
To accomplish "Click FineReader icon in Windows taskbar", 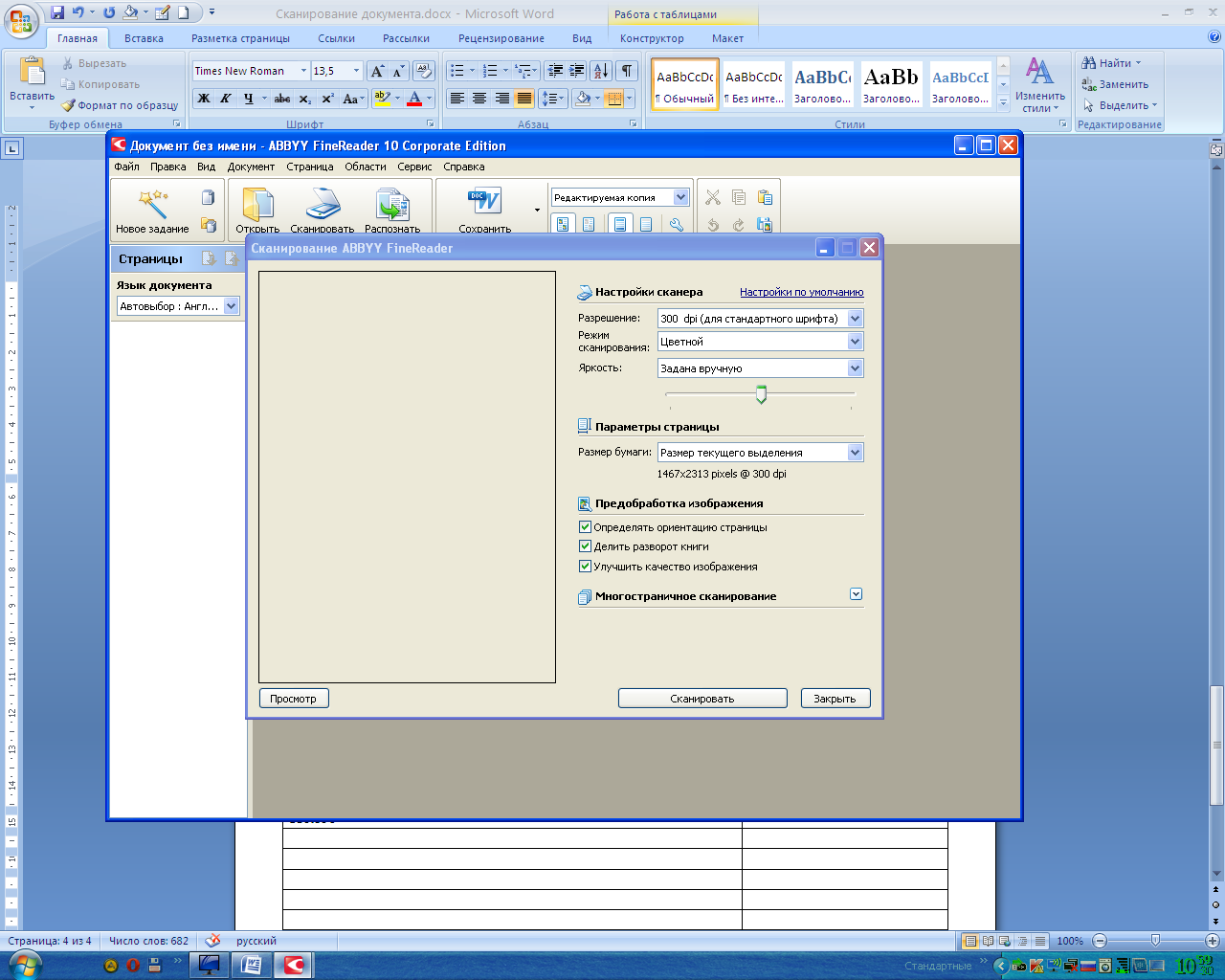I will [x=294, y=965].
